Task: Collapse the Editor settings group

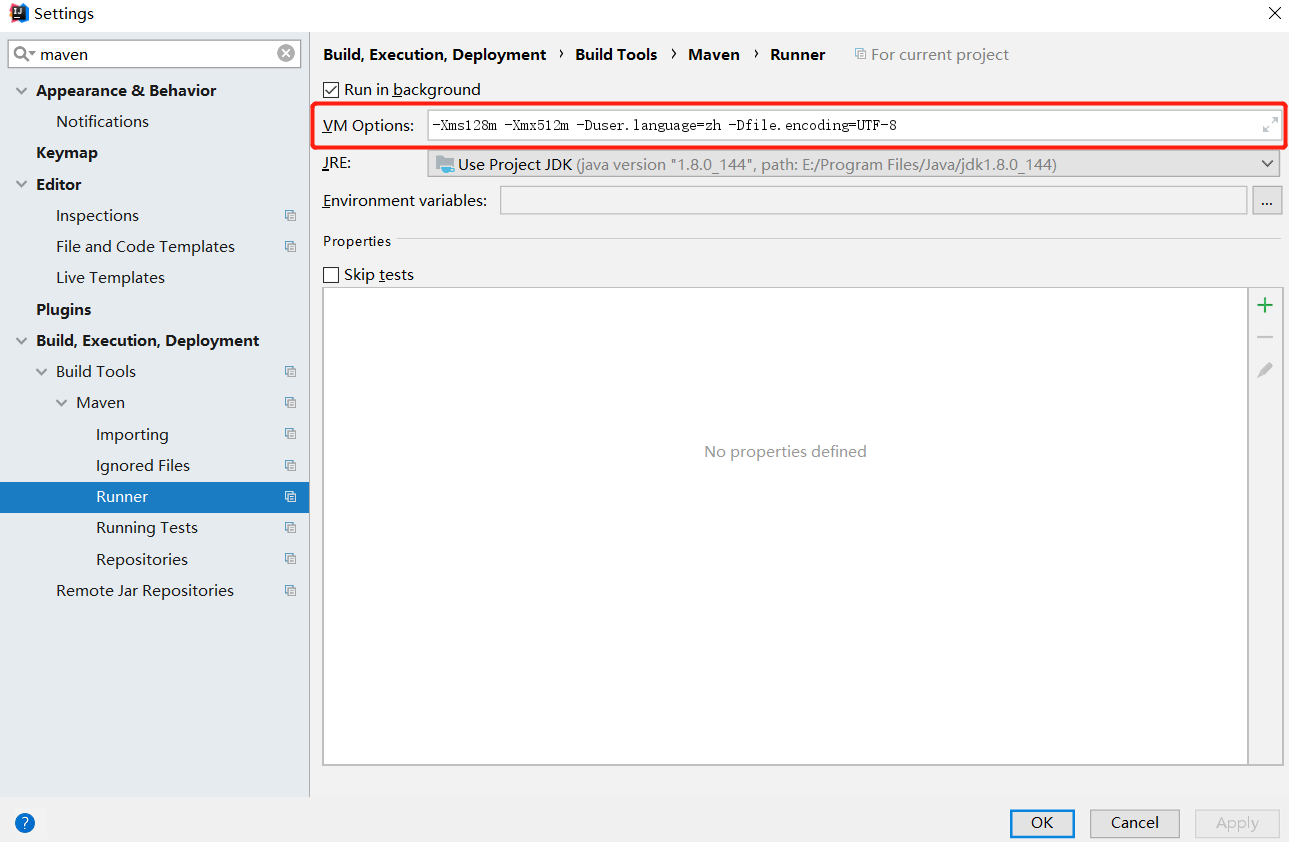Action: click(x=22, y=185)
